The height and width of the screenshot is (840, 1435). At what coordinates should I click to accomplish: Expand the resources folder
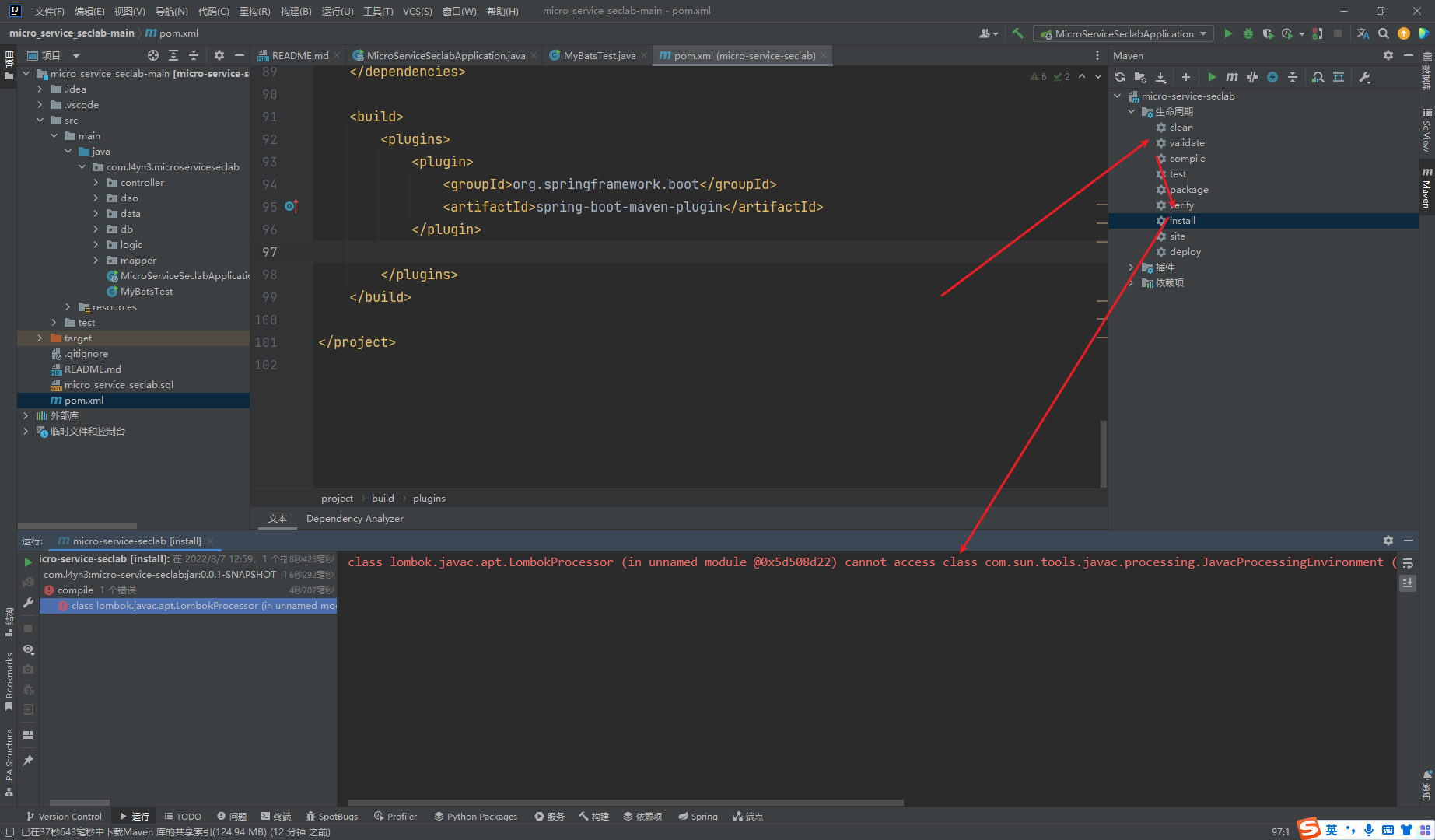click(x=68, y=307)
